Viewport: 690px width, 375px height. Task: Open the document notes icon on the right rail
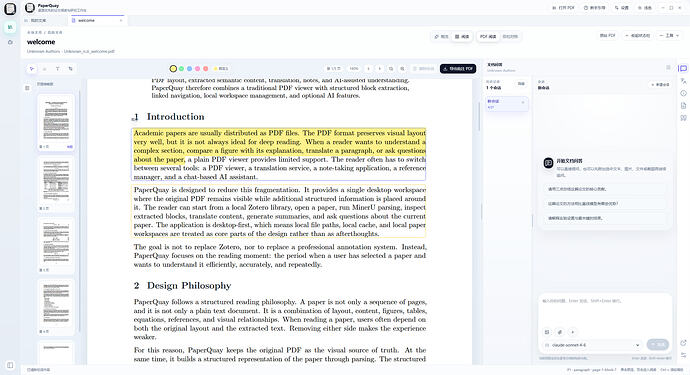(x=683, y=106)
